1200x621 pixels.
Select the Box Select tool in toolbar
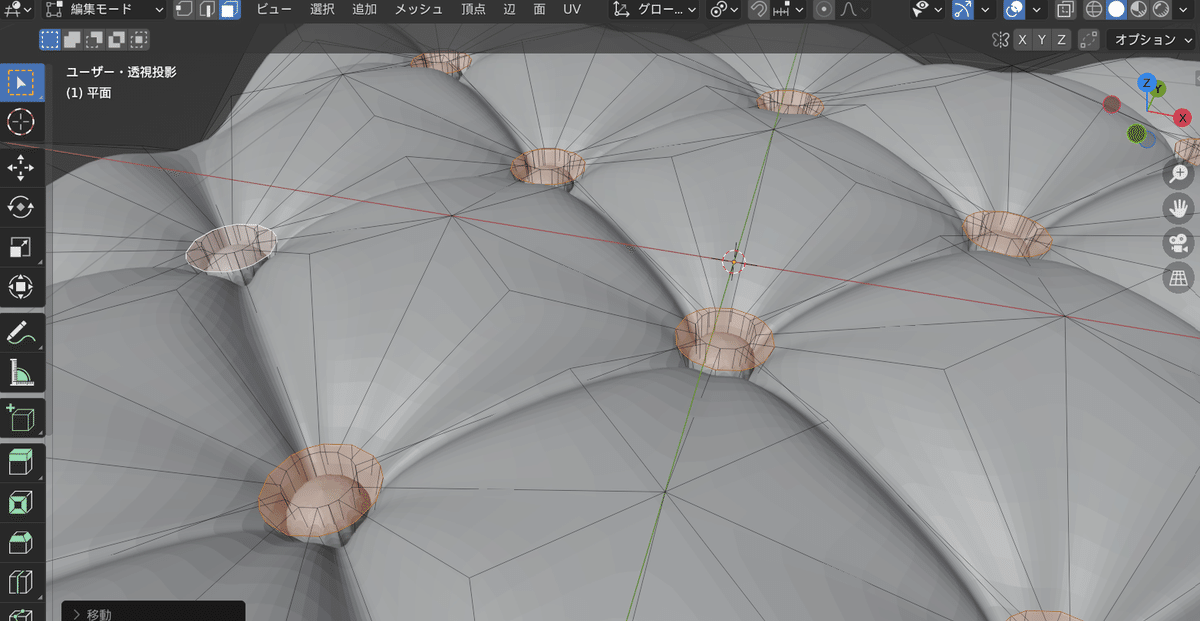click(21, 83)
